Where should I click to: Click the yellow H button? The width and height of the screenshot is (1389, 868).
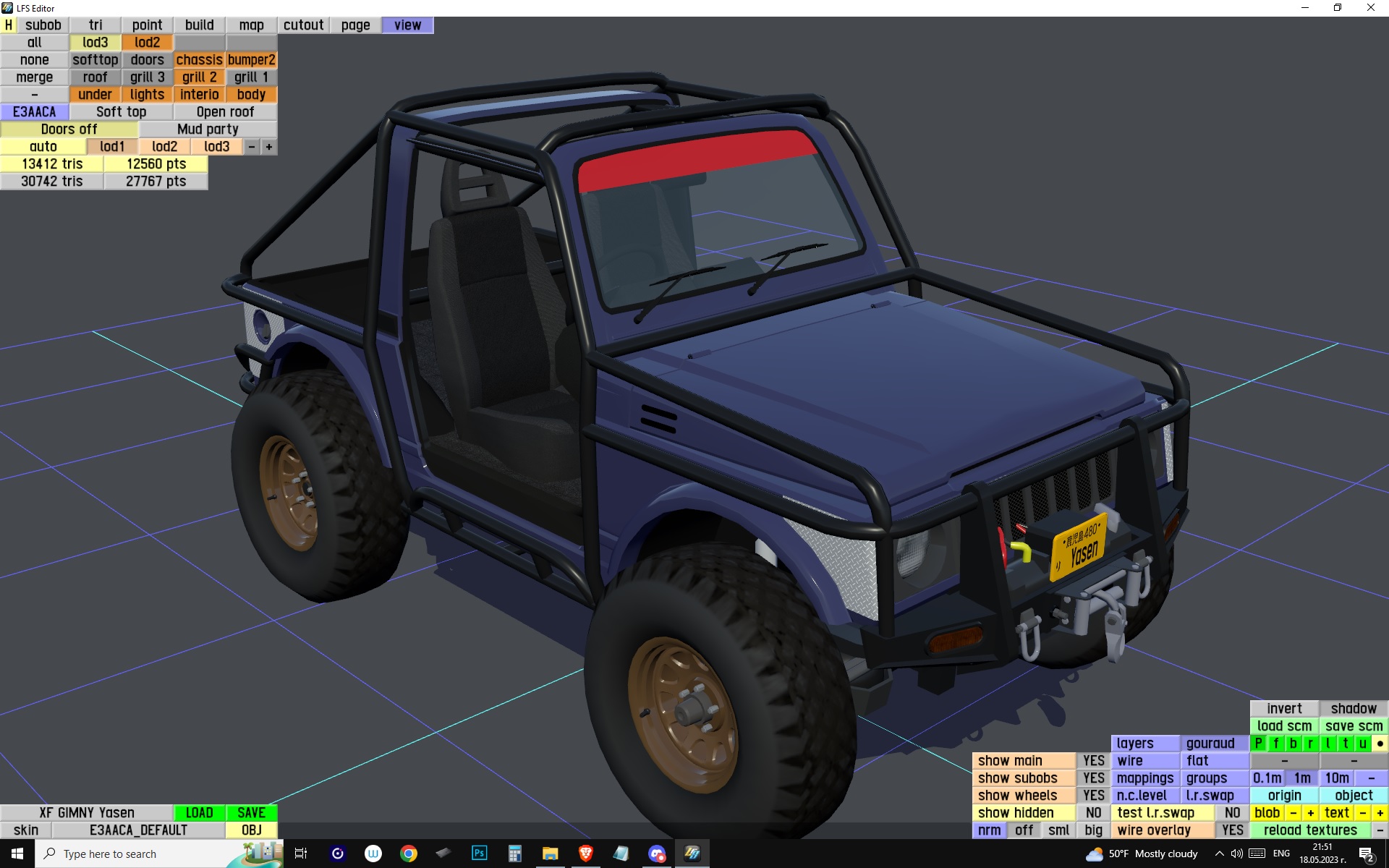tap(9, 25)
